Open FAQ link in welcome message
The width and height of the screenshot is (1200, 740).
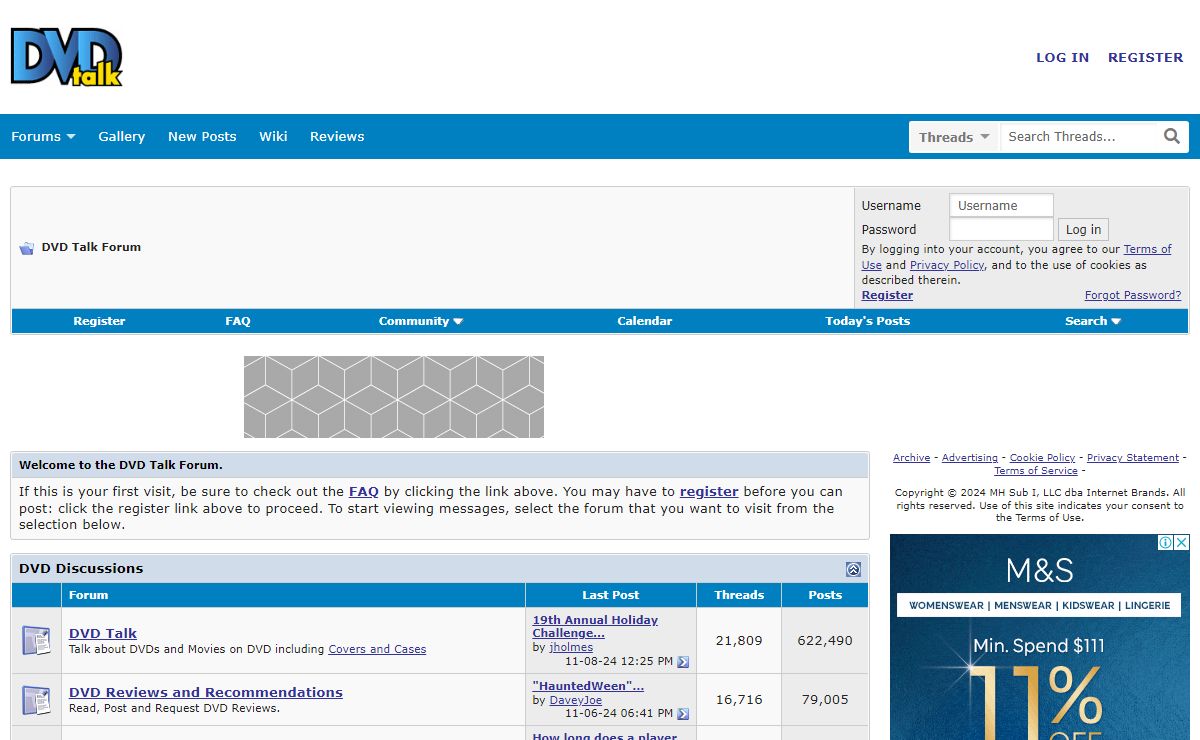click(363, 492)
